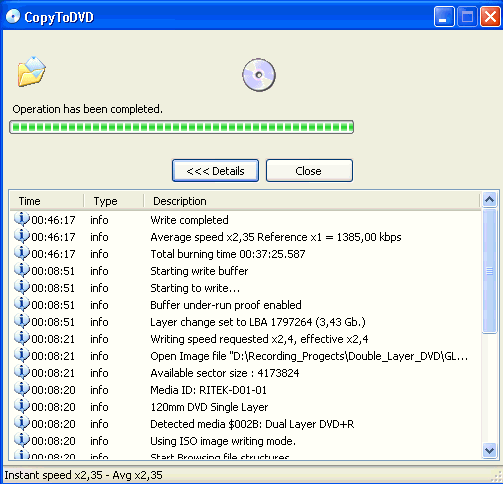Click the info icon beside Write completed
This screenshot has height=484, width=503.
click(x=22, y=219)
